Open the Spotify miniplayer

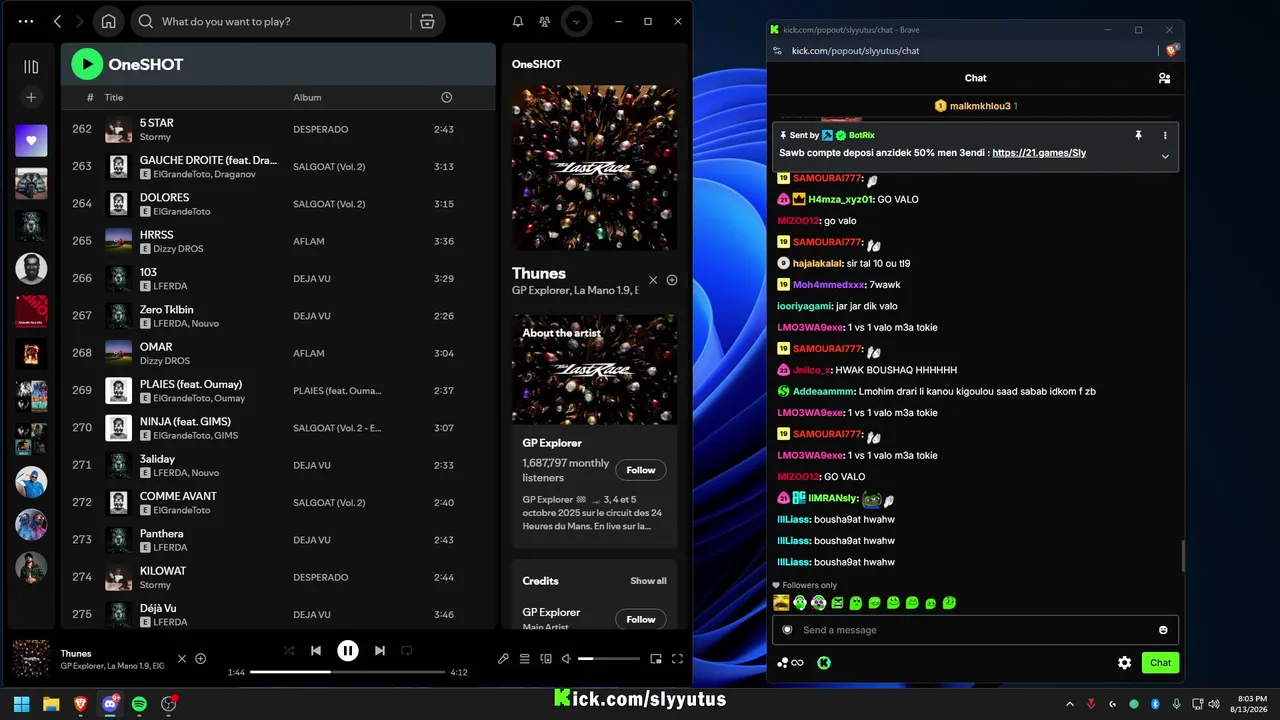656,659
